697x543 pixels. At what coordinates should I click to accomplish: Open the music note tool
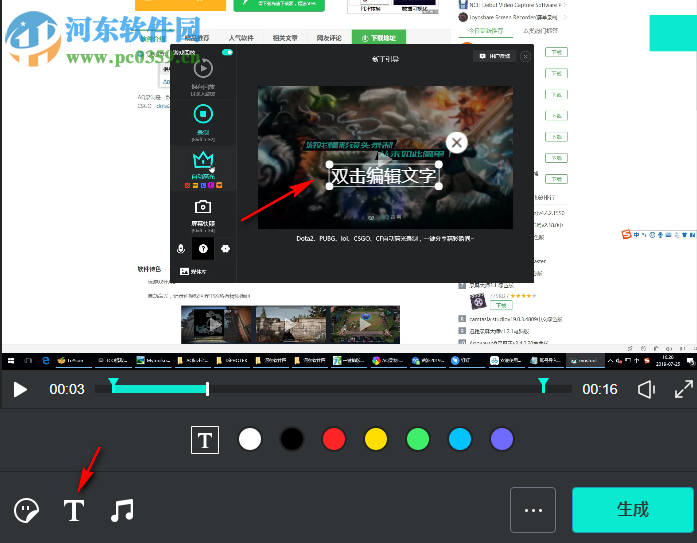[x=122, y=510]
